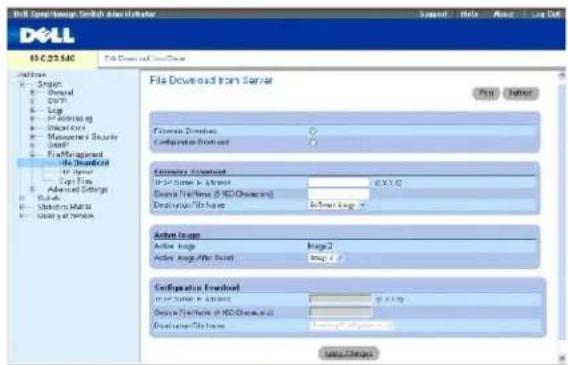Click the Refresh button
The height and width of the screenshot is (365, 568).
(521, 93)
